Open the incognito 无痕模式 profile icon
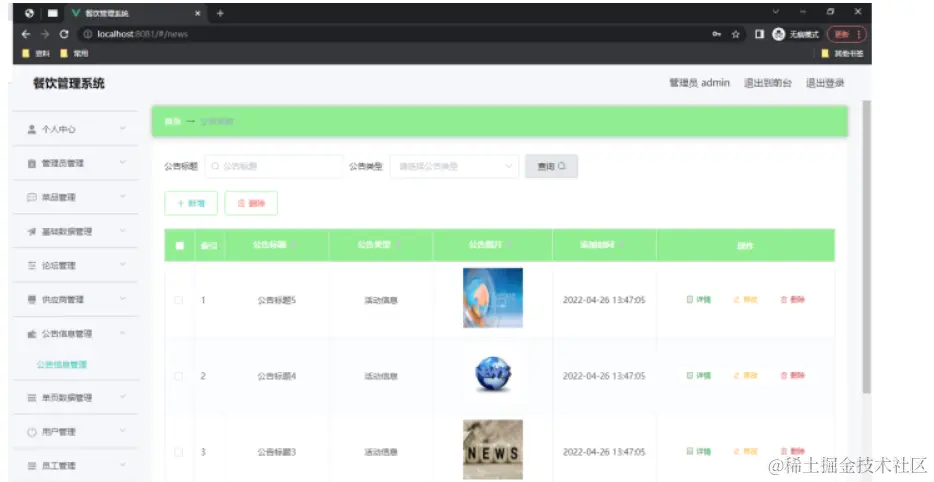This screenshot has width=934, height=482. 779,34
